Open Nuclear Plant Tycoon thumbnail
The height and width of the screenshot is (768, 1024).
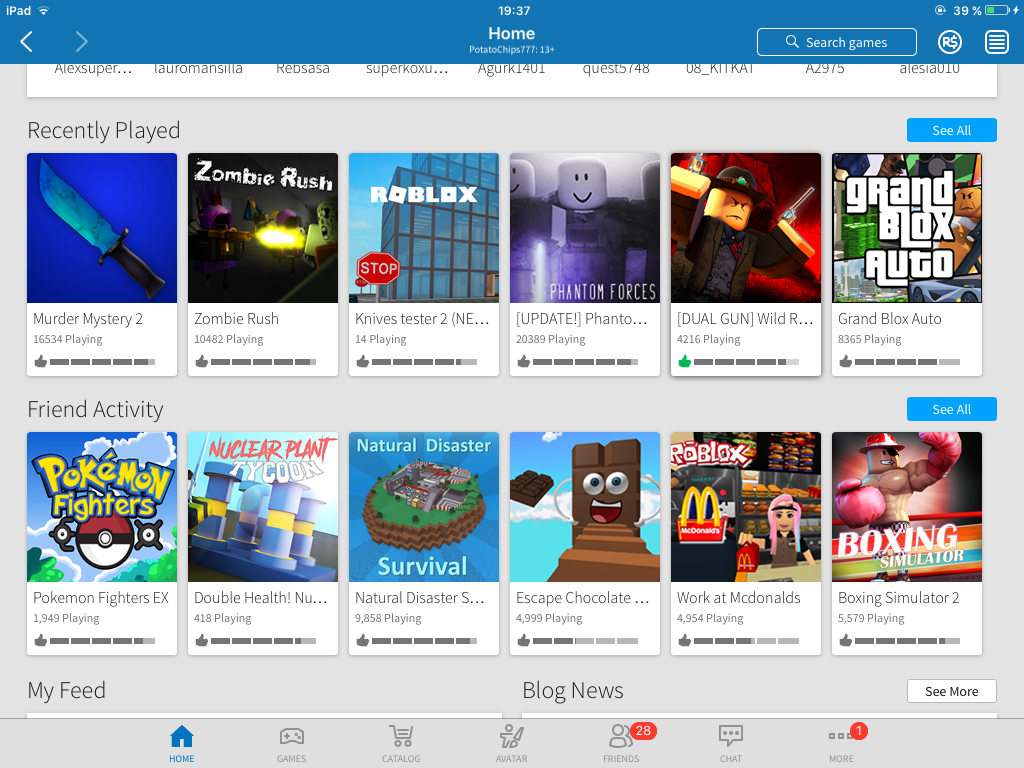(263, 507)
